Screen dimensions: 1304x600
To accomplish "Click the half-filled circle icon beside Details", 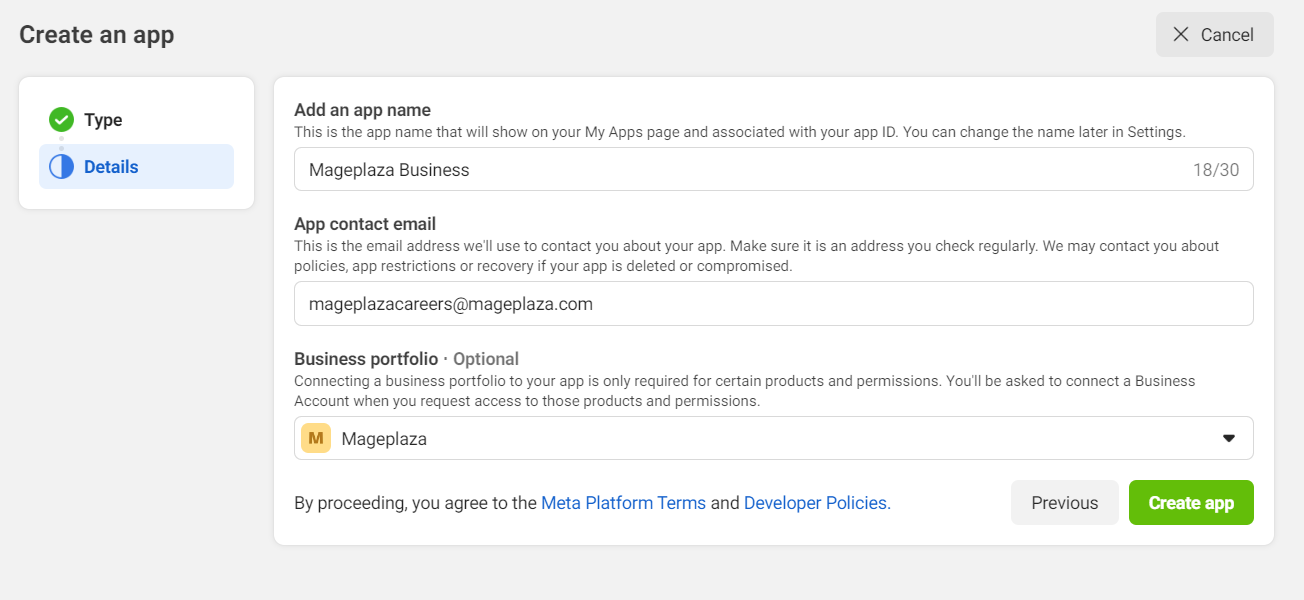I will point(61,167).
